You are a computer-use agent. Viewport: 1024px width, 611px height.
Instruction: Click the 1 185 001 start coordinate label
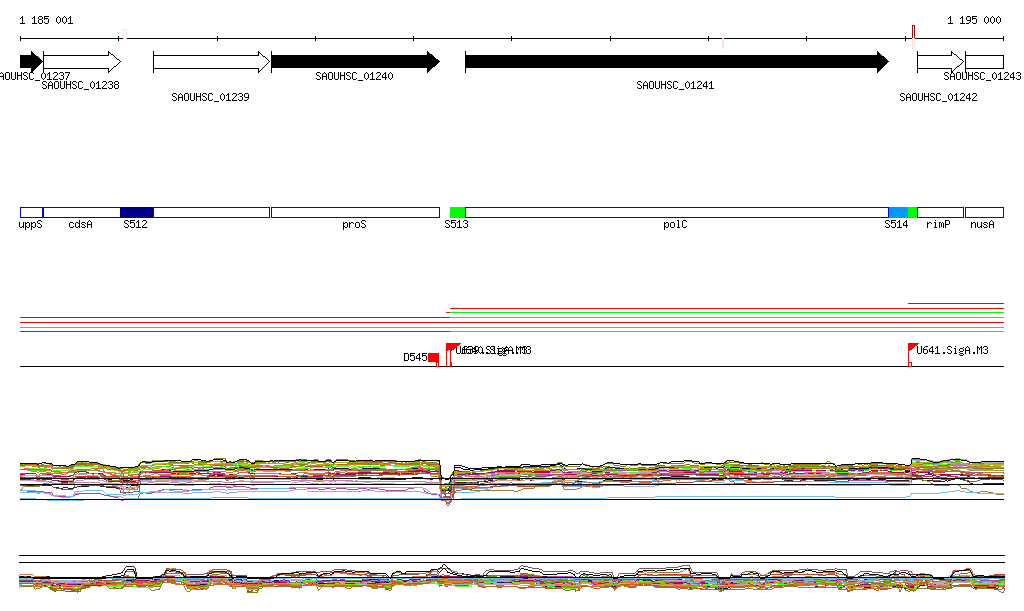[46, 20]
